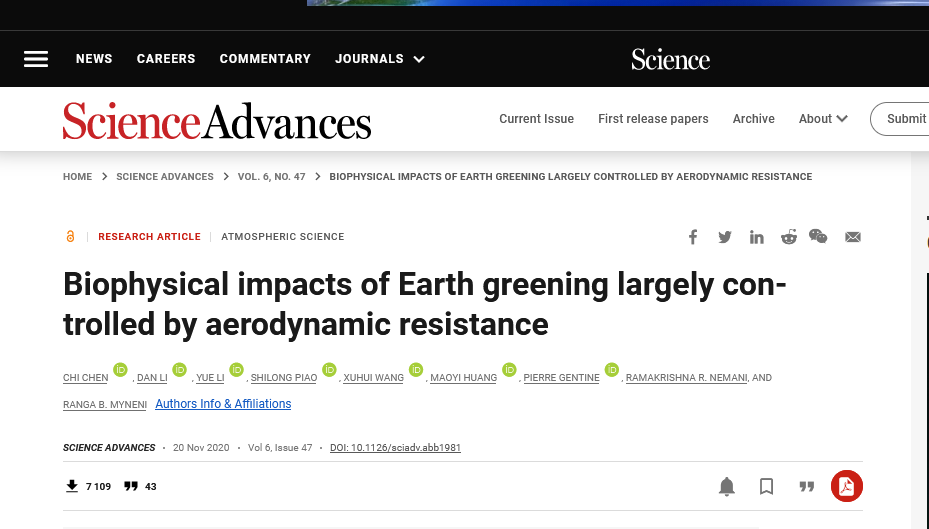Go to Science Advances homepage logo

(217, 121)
